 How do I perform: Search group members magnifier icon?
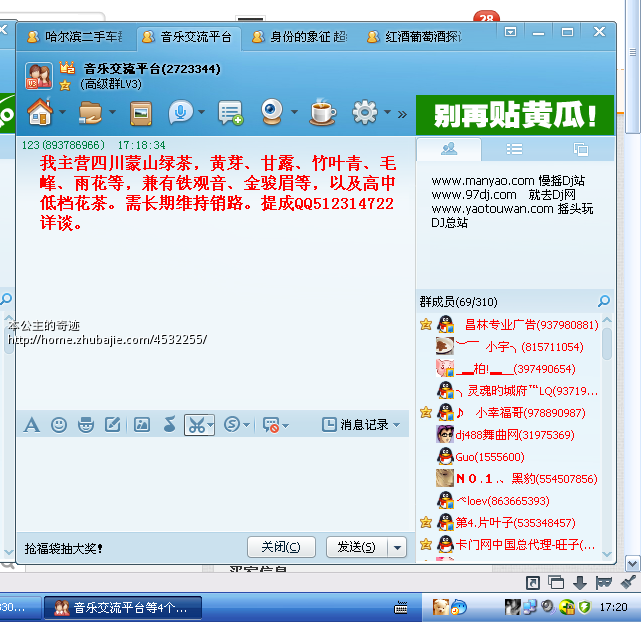[603, 301]
